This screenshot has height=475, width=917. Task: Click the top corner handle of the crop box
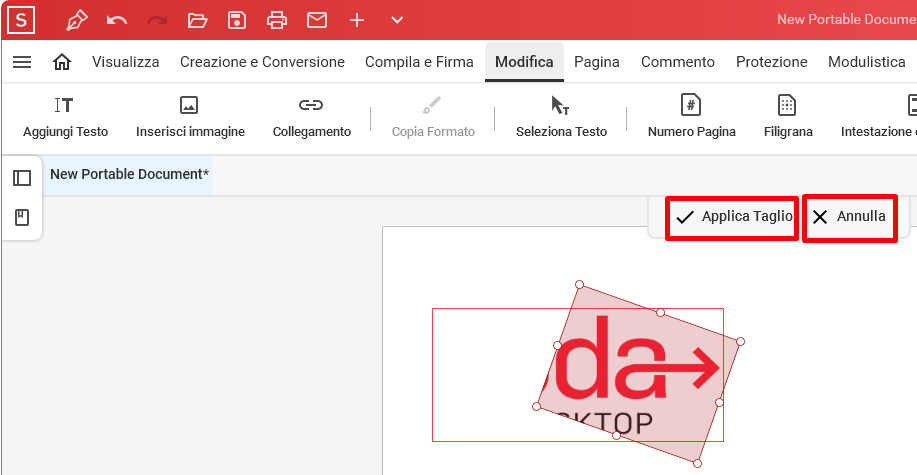[580, 285]
